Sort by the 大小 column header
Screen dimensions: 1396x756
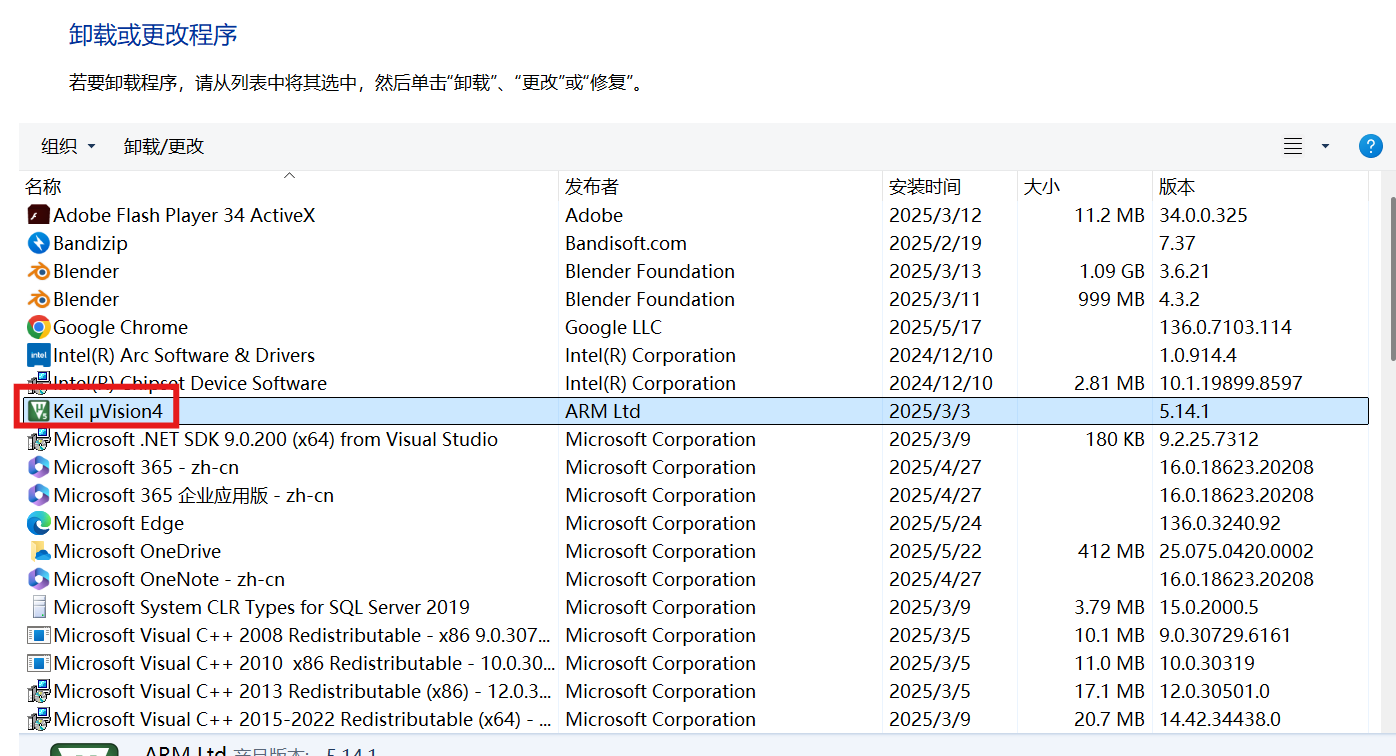click(x=1084, y=187)
